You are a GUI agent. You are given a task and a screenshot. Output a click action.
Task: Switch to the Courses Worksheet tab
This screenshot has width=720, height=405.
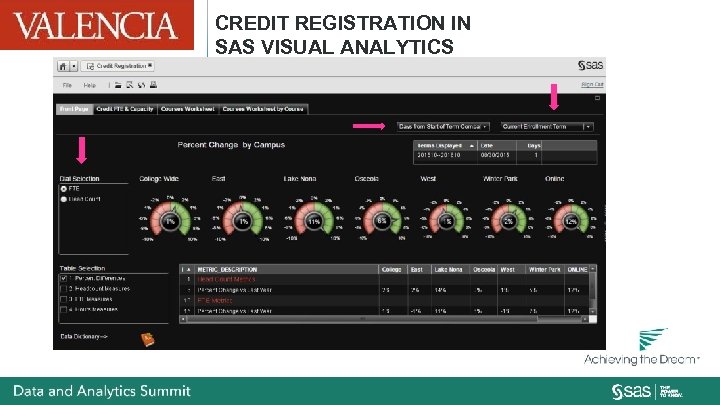coord(187,109)
